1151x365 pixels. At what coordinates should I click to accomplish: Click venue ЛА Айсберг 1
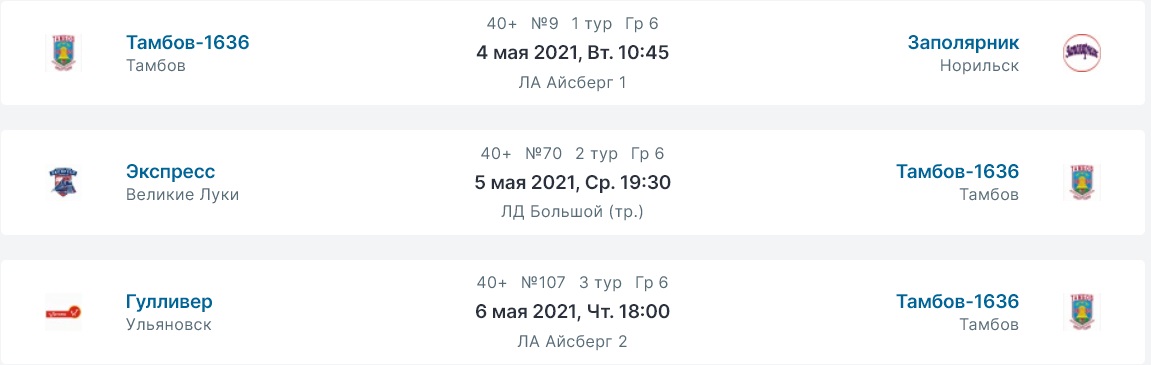click(573, 82)
